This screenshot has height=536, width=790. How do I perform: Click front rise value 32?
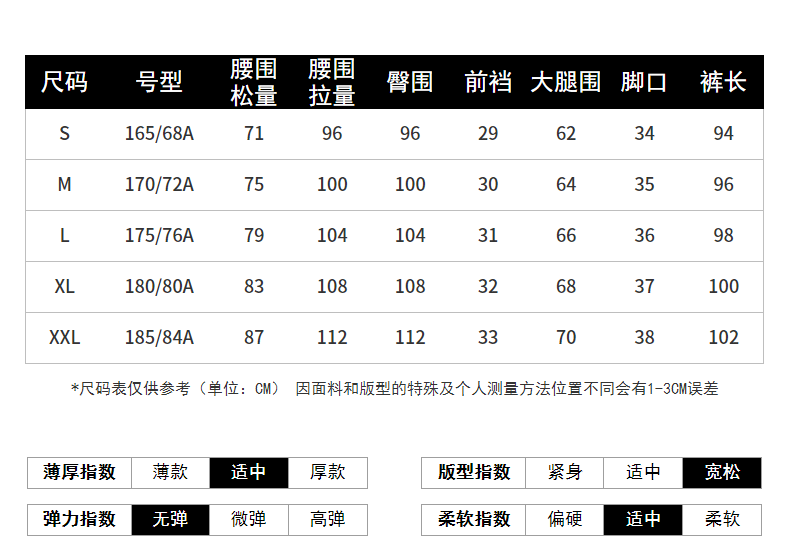(488, 287)
